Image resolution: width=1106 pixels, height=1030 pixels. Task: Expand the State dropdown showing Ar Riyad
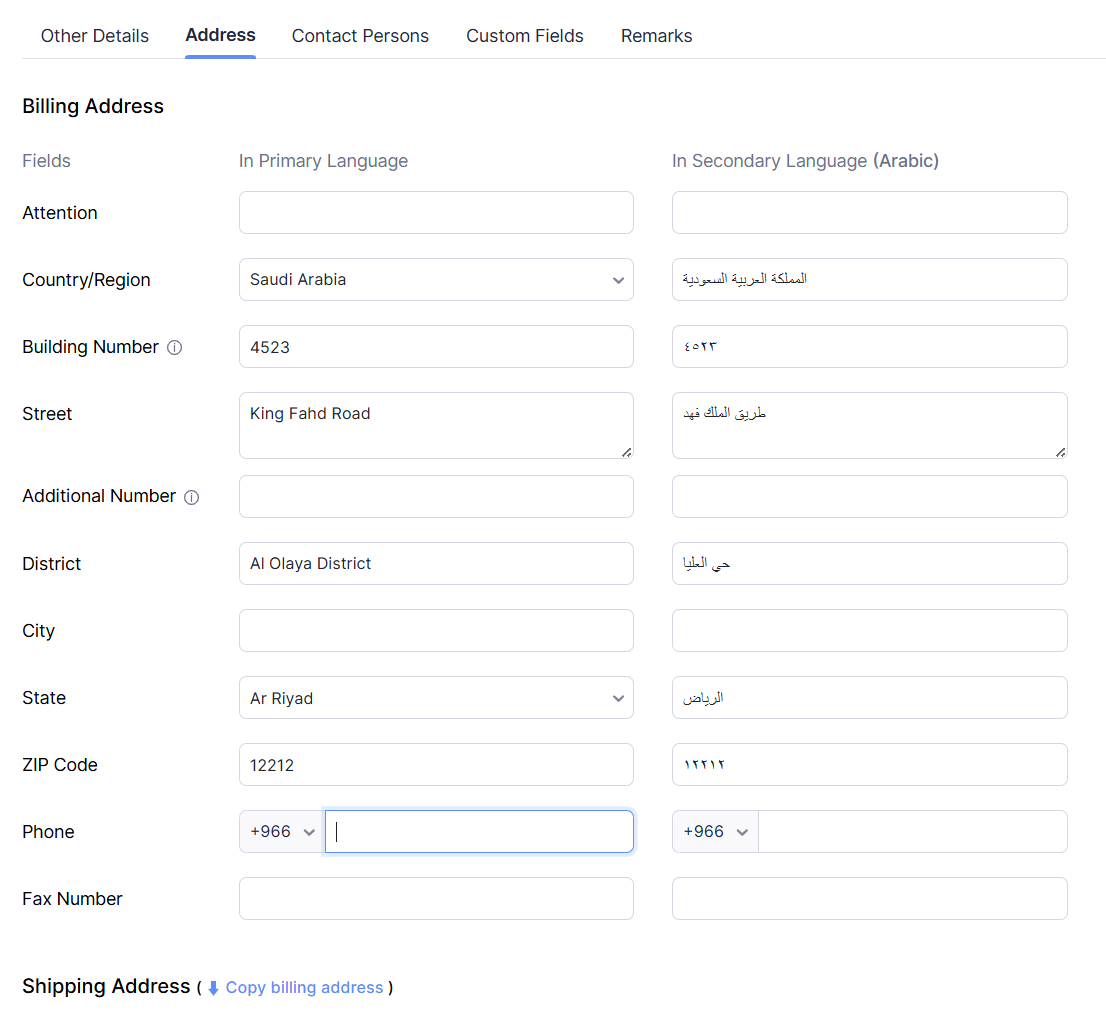[436, 698]
